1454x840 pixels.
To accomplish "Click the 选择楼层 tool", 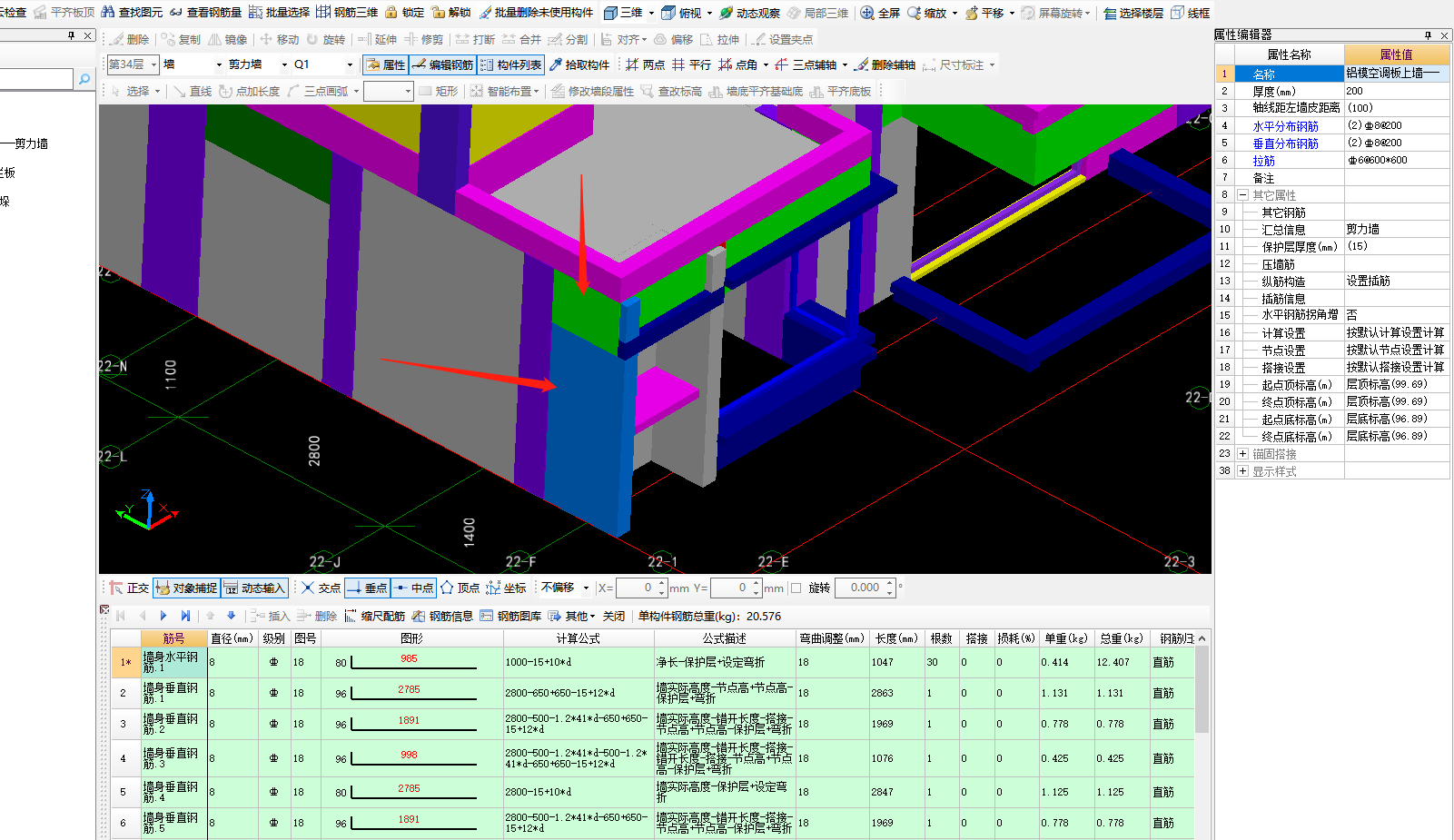I will 1133,13.
